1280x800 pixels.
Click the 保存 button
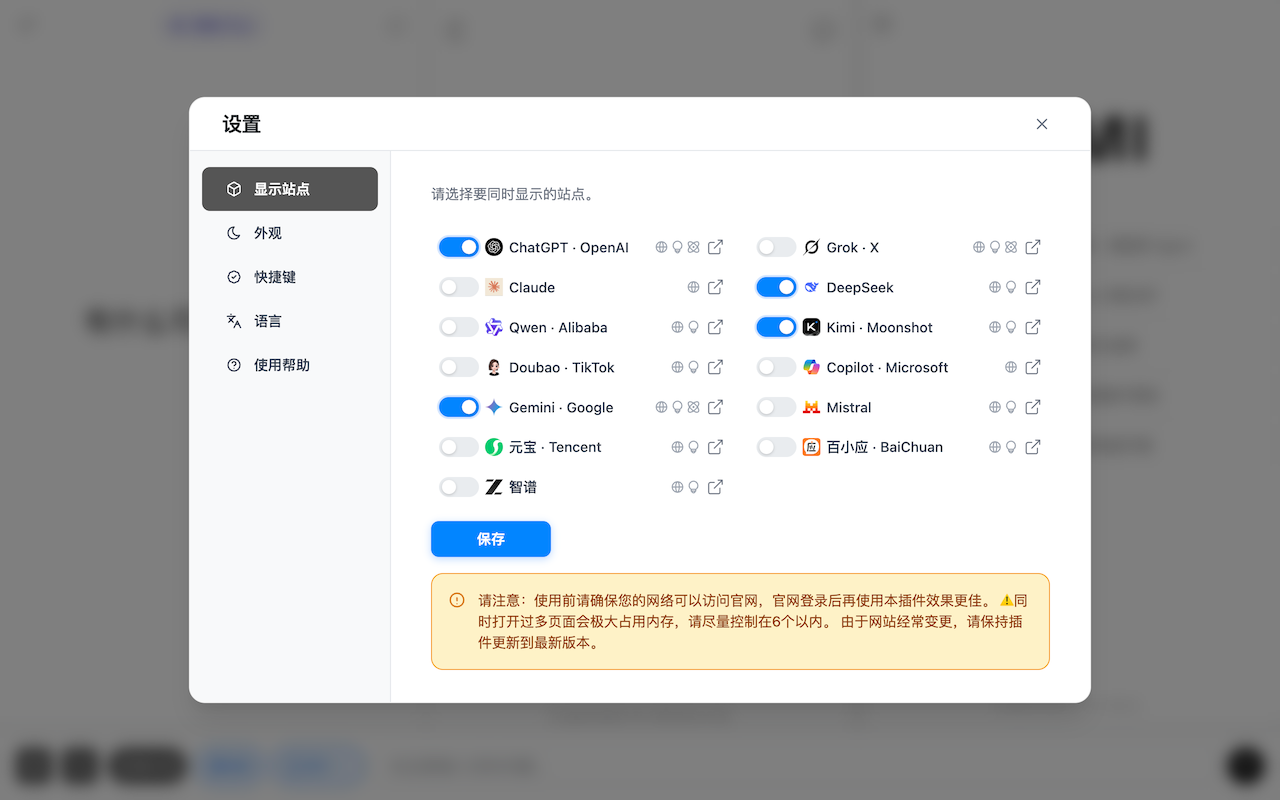click(491, 539)
